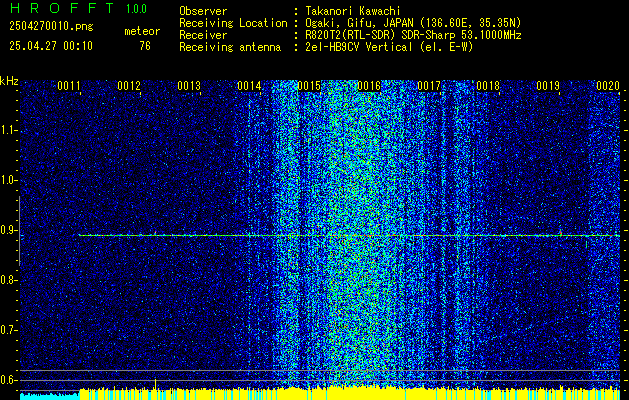
Task: Click the horizontal carrier line near 0.9 kHz
Action: (x=349, y=235)
